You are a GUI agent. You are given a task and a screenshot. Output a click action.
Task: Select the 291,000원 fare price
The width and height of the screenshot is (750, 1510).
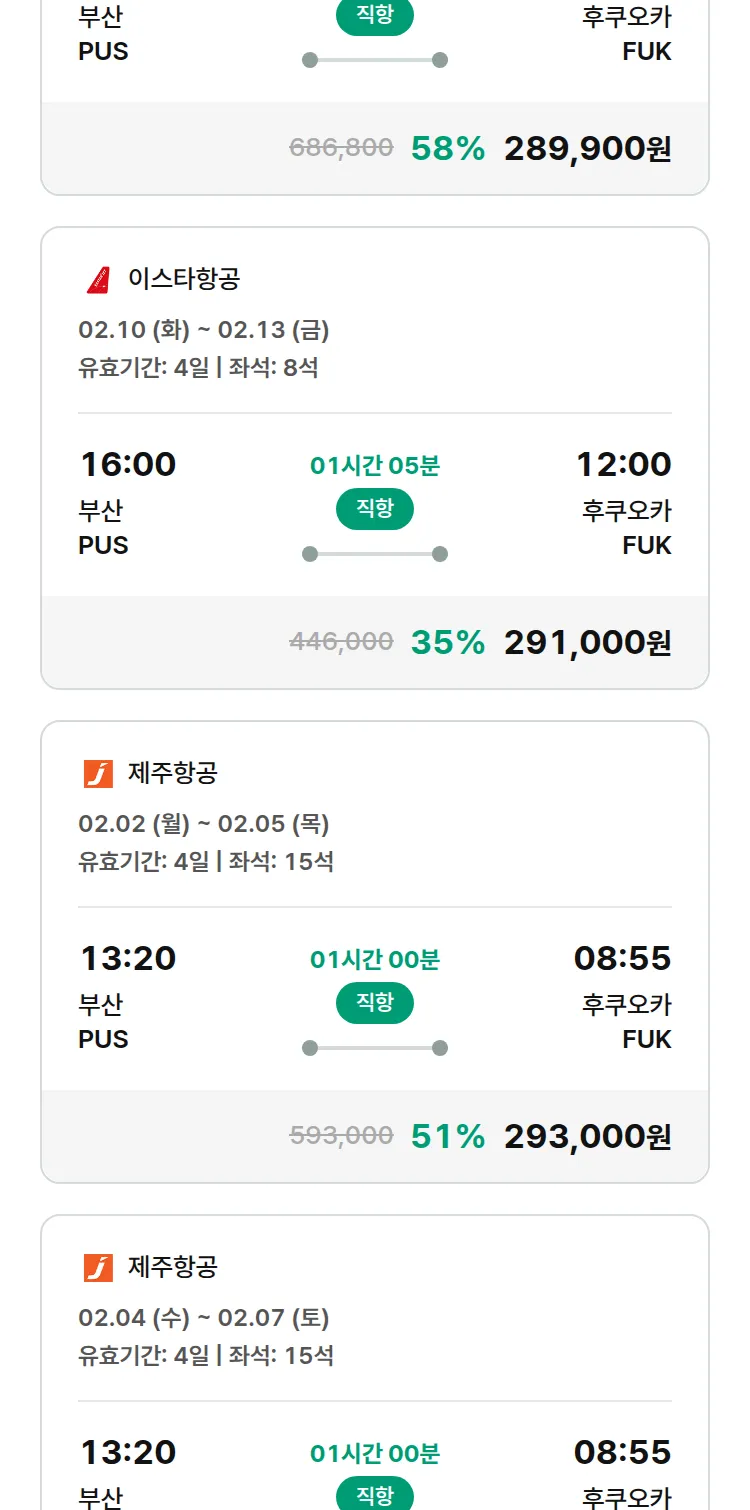point(587,642)
